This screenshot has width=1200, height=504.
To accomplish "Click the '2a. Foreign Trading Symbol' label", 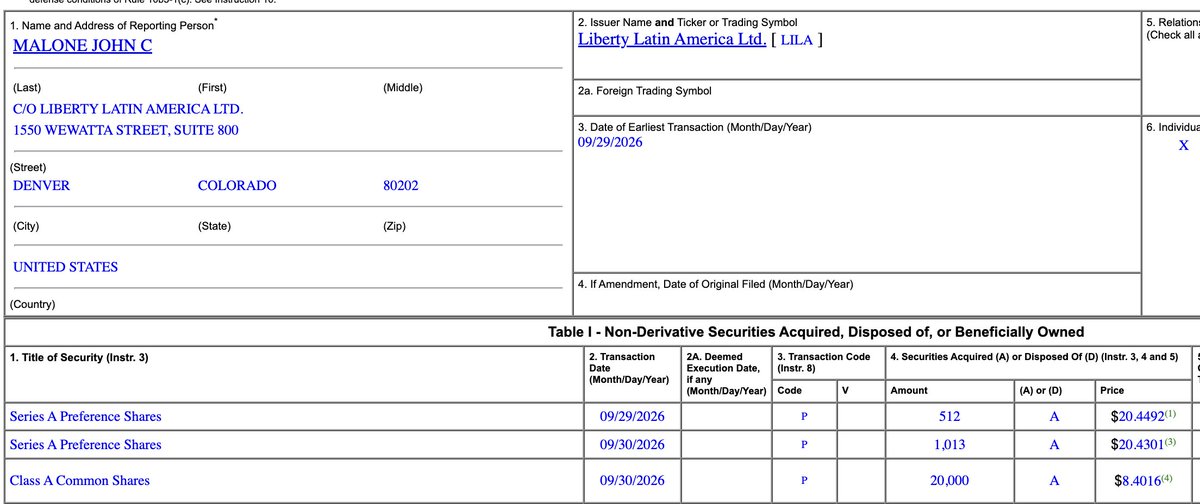I will [x=645, y=91].
